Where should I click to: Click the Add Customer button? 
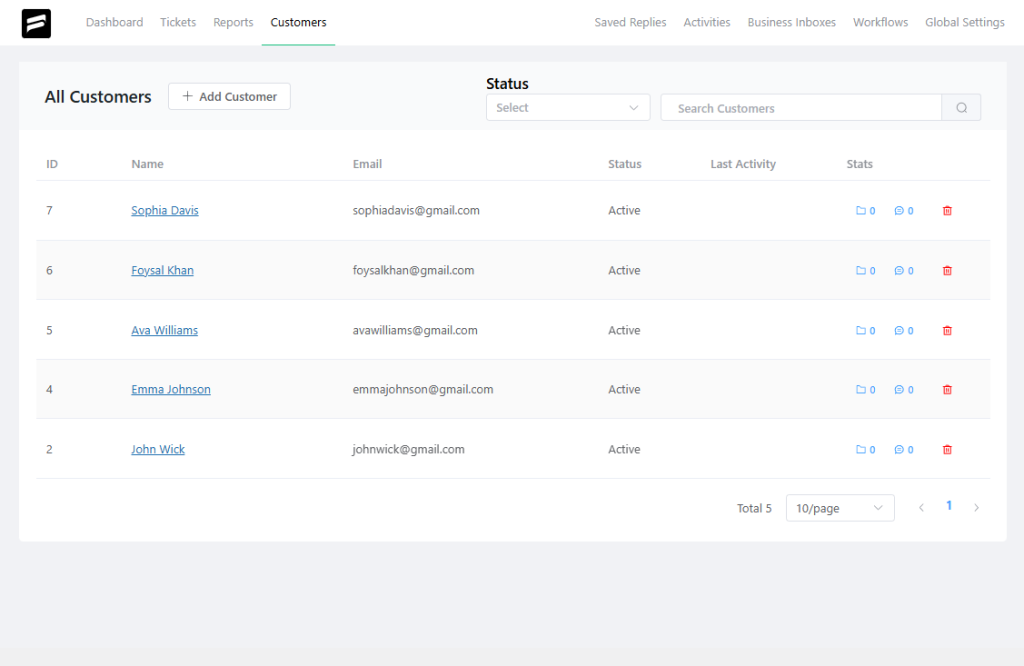pyautogui.click(x=229, y=97)
